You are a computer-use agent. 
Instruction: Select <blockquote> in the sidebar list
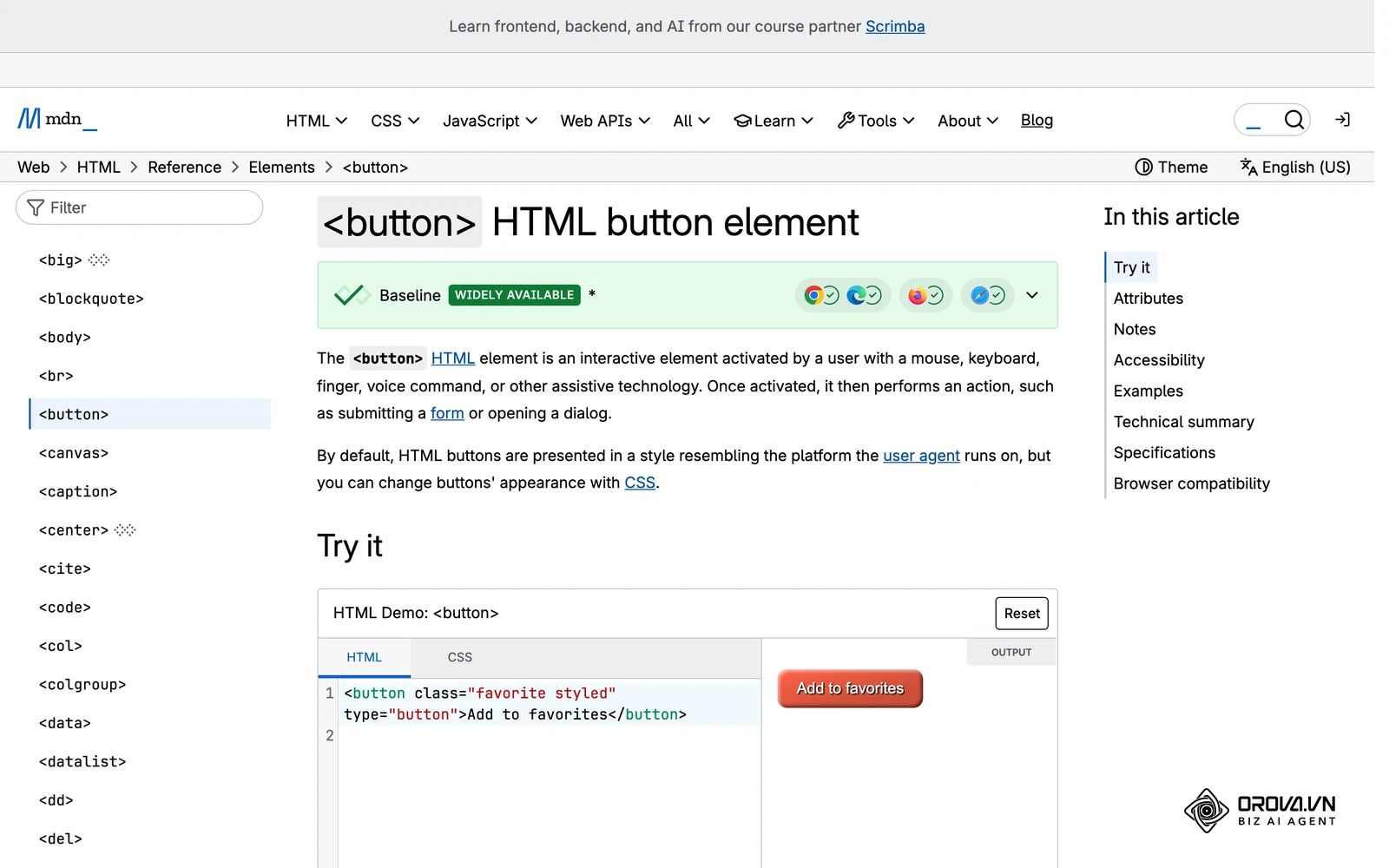(x=91, y=299)
